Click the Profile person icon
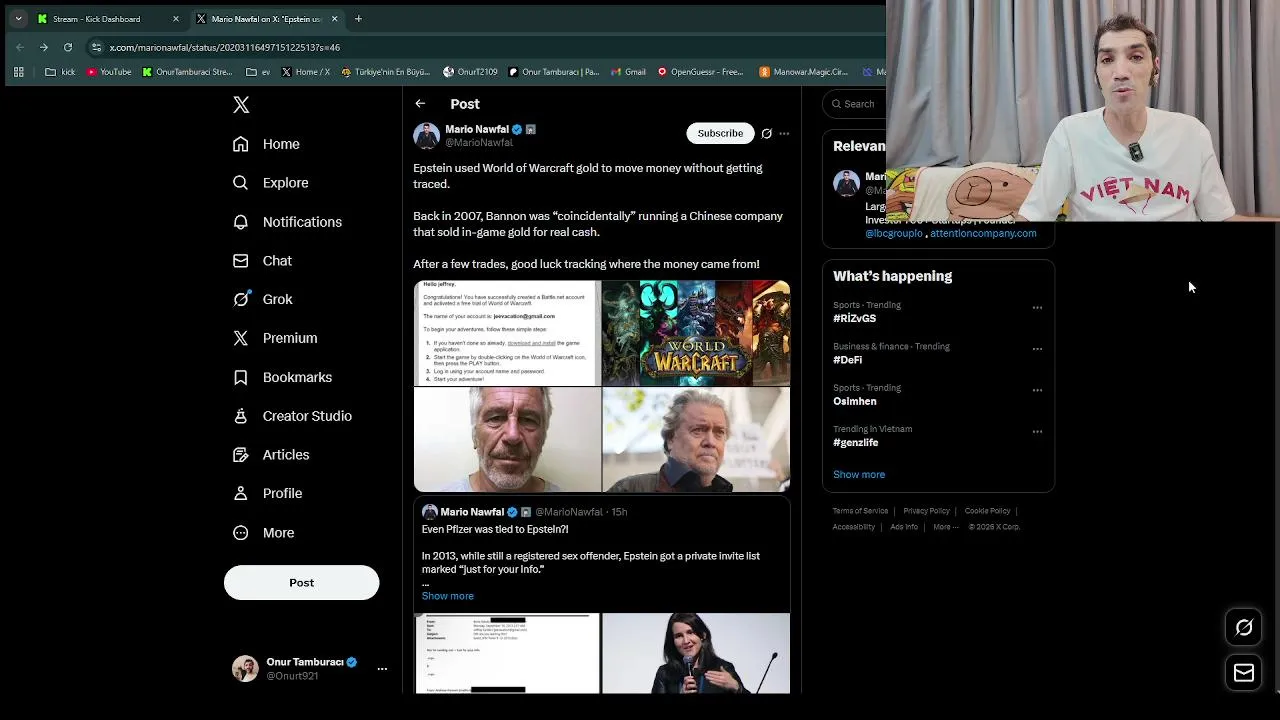This screenshot has height=720, width=1280. click(x=240, y=493)
